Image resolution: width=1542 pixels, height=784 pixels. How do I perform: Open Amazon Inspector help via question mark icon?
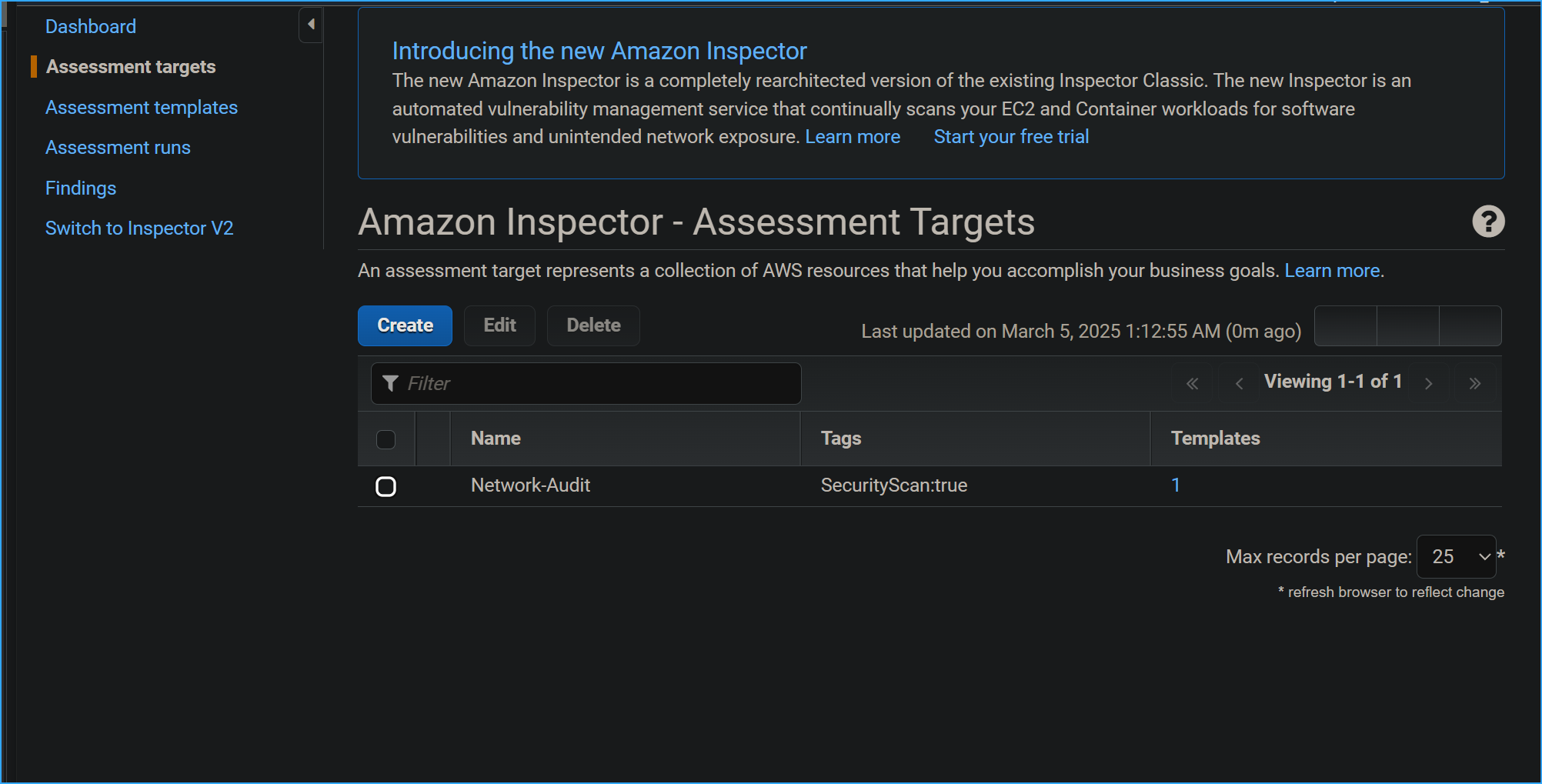point(1488,222)
